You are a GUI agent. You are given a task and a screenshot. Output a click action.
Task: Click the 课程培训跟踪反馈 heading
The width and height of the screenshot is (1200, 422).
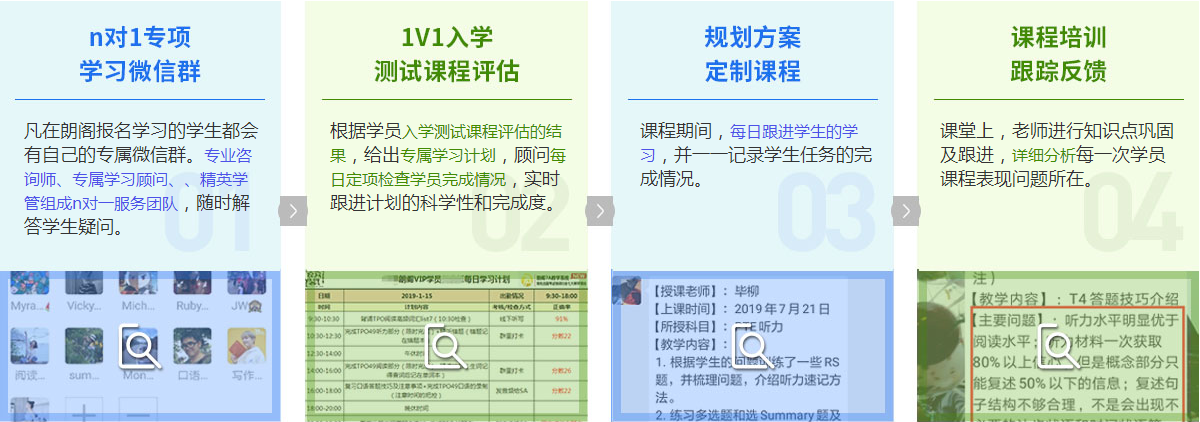tap(1058, 55)
